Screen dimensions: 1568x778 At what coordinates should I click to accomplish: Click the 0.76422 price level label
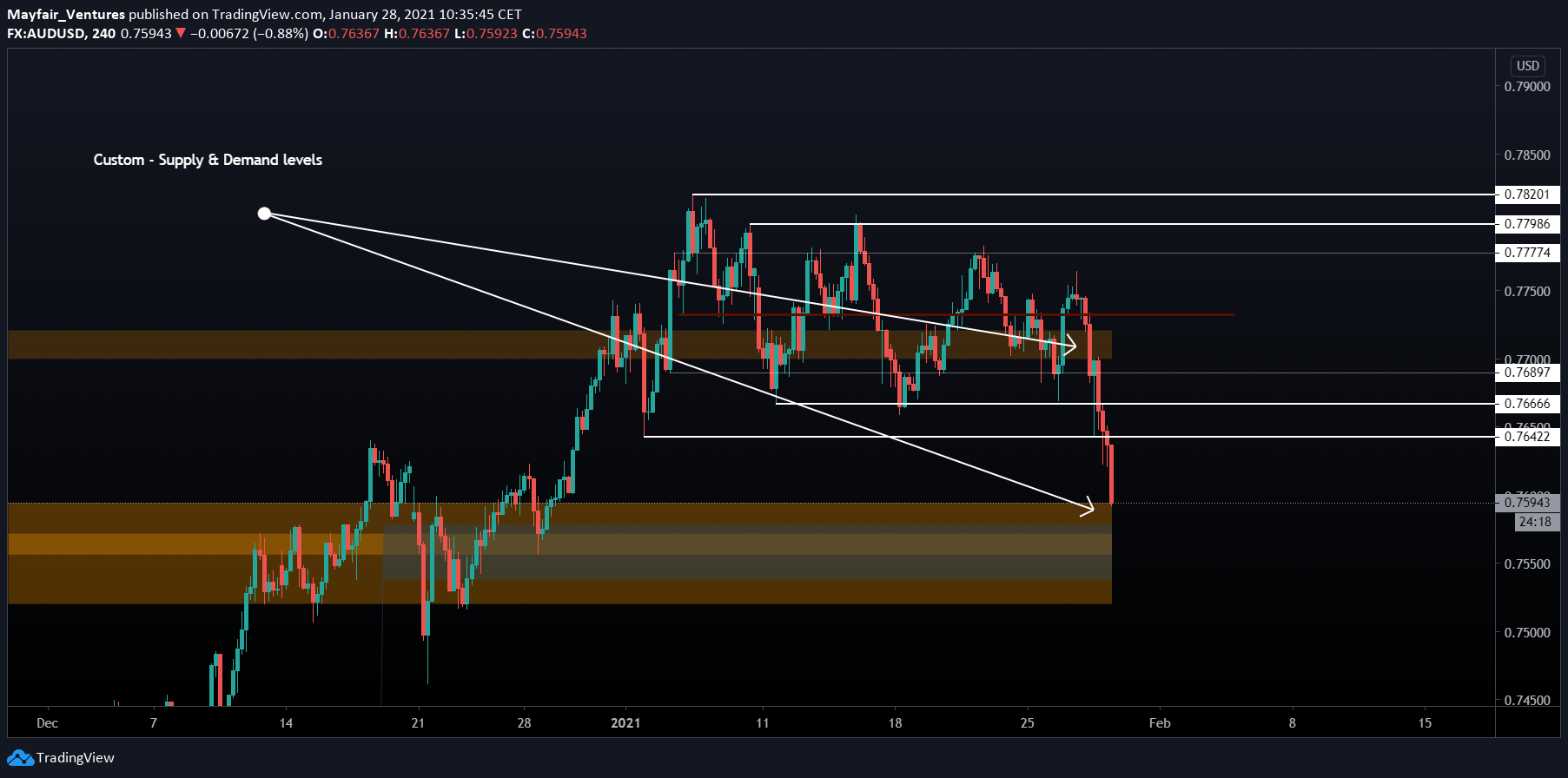[1527, 437]
